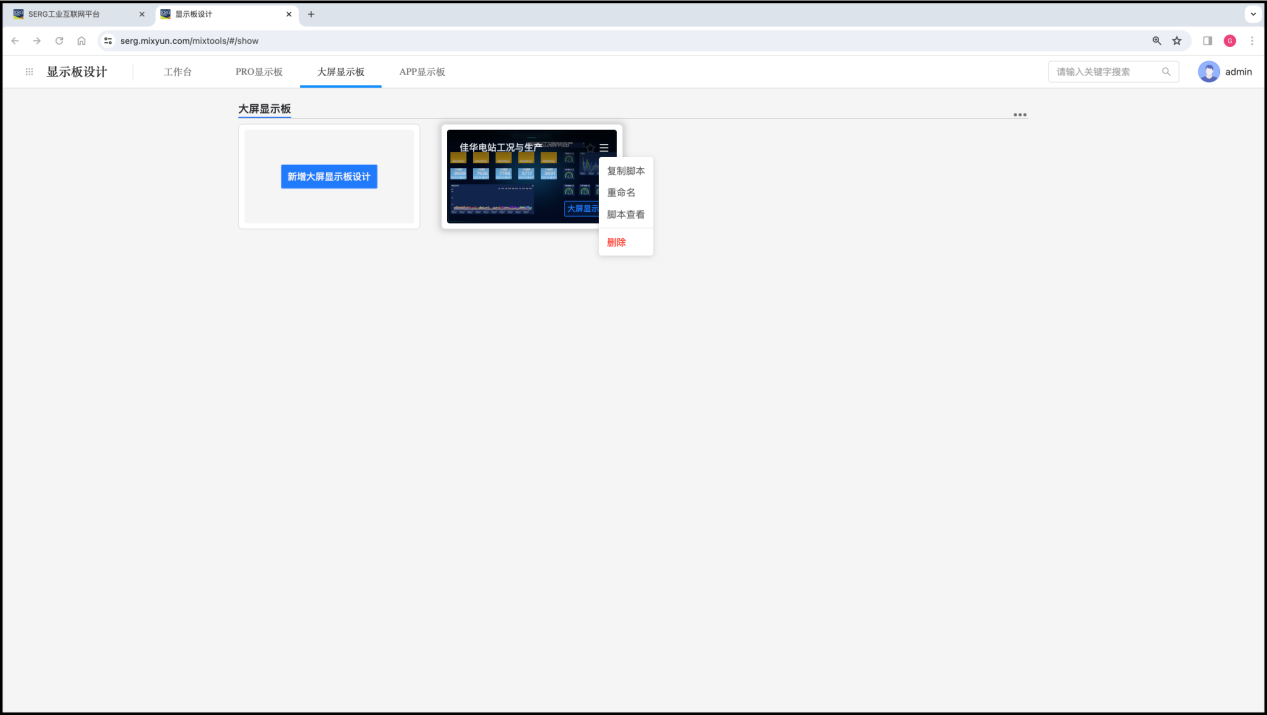The image size is (1267, 715).
Task: Expand the browser tab list chevron
Action: click(x=1252, y=14)
